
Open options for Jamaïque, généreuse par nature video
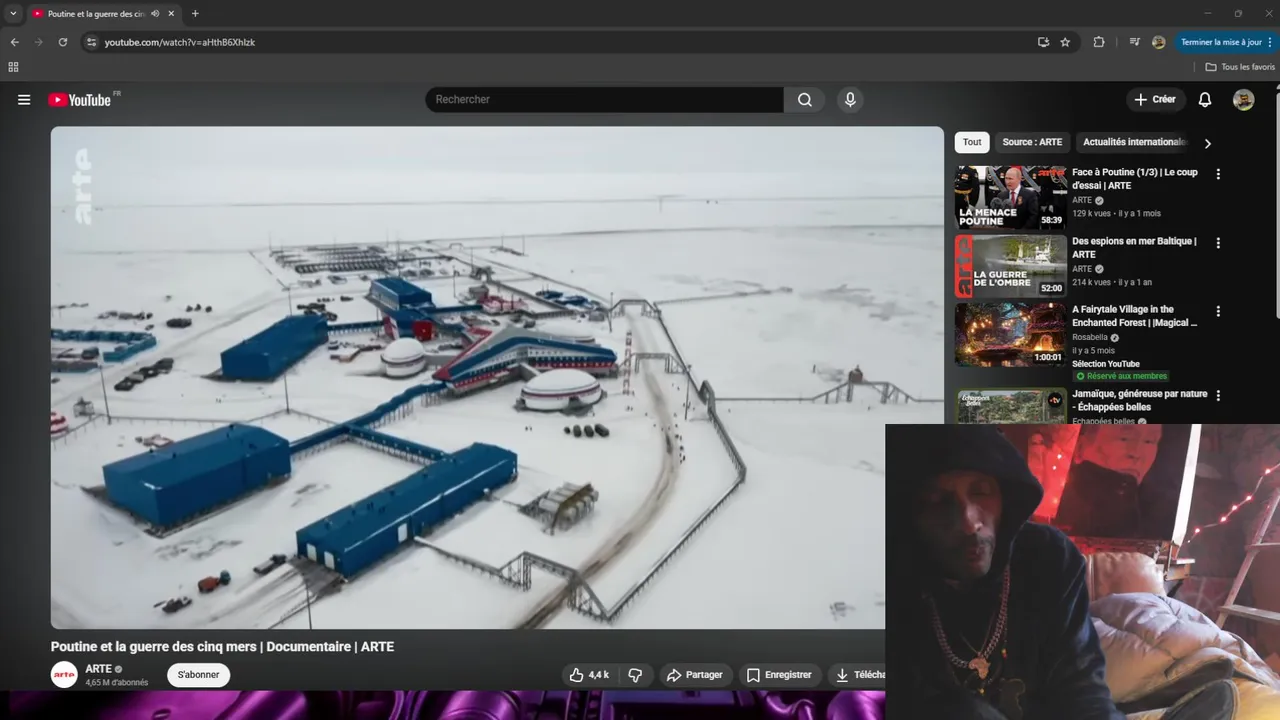[1218, 396]
